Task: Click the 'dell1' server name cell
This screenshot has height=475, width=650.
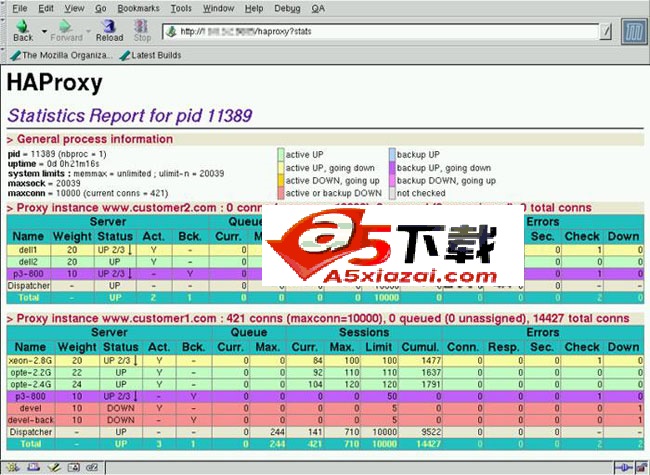Action: (x=28, y=250)
